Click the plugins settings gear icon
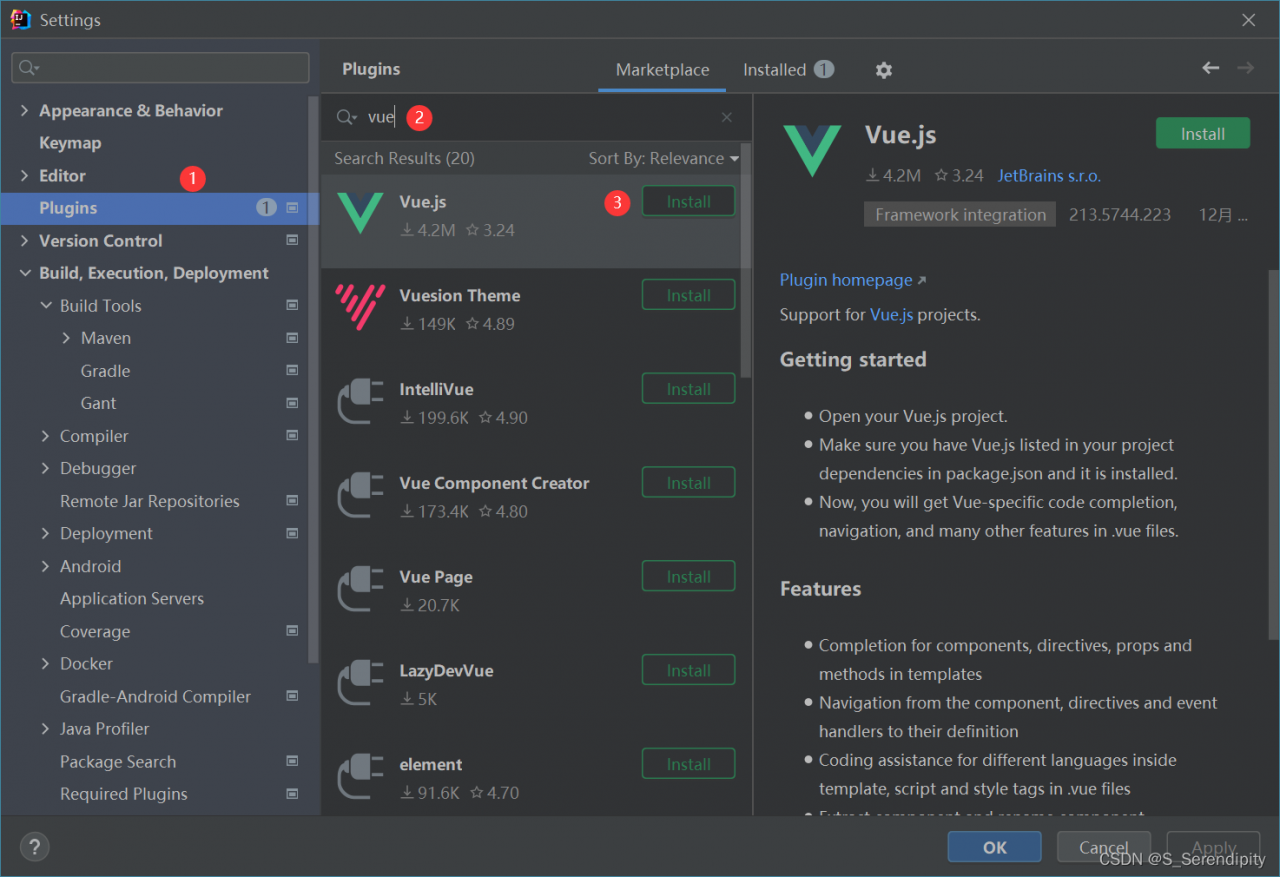 883,70
